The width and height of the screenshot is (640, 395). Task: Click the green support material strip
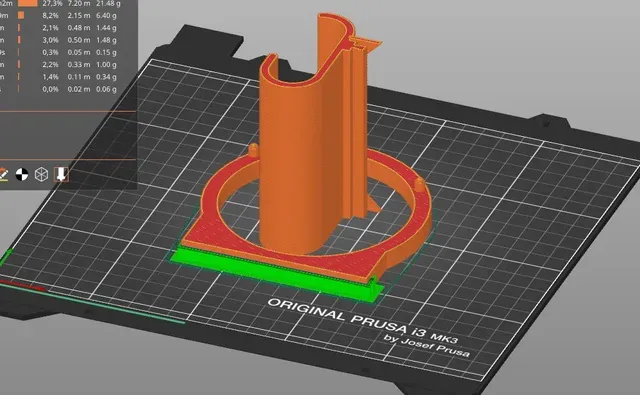tap(276, 273)
